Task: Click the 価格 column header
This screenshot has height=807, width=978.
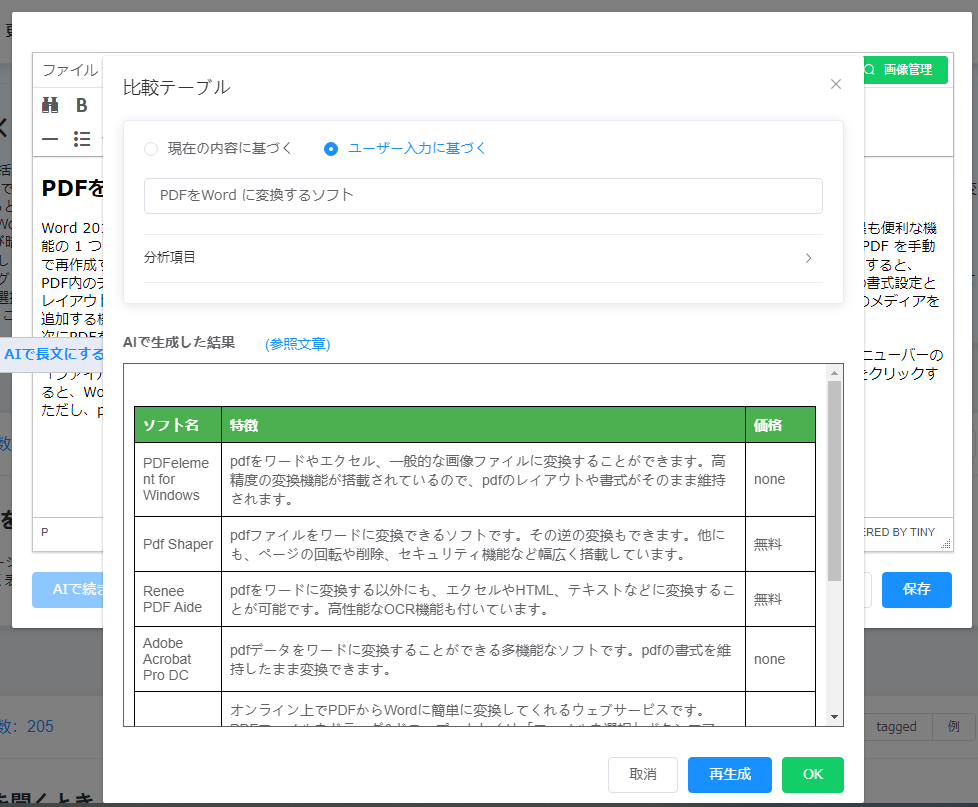Action: tap(780, 425)
